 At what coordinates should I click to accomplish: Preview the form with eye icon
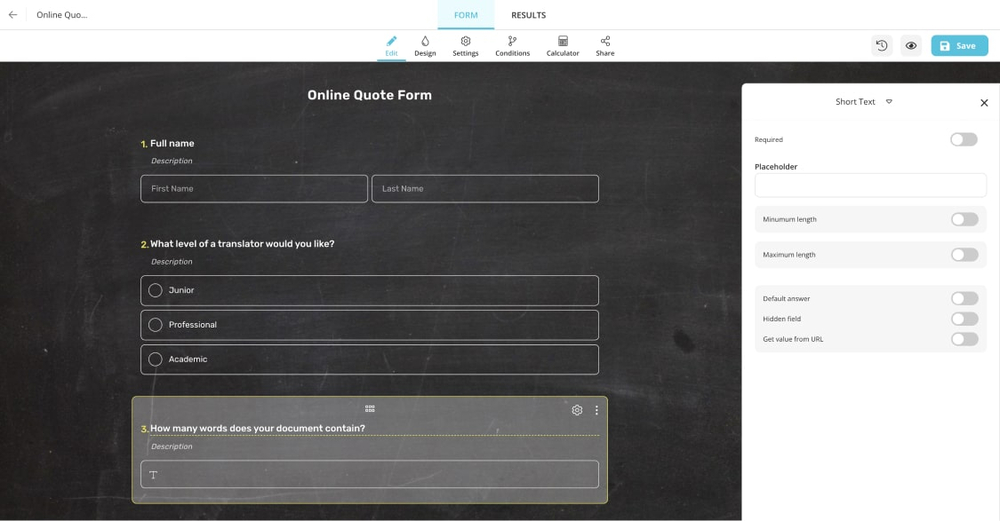click(x=911, y=46)
